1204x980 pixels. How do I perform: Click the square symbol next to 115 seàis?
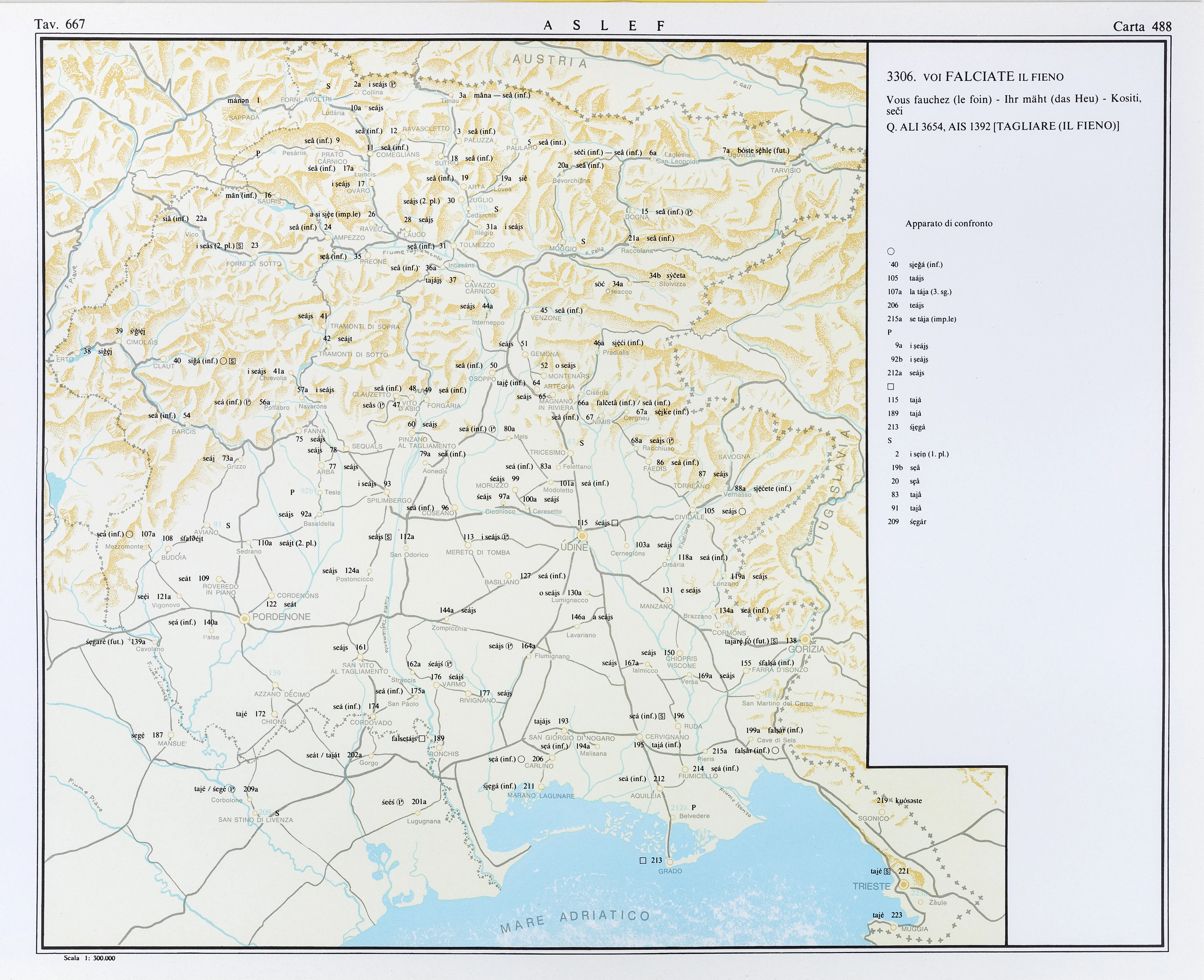point(615,523)
